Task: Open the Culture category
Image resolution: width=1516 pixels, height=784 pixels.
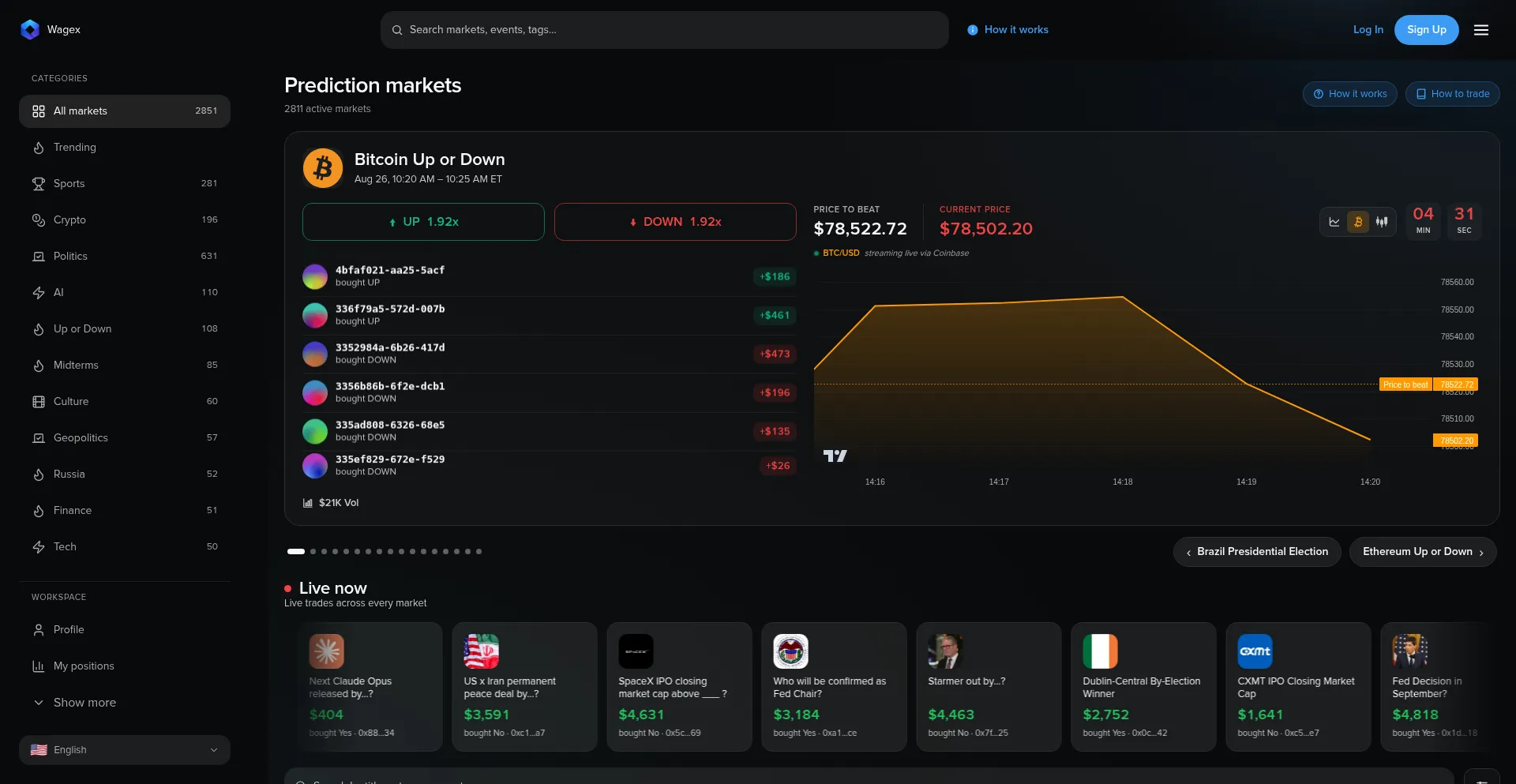Action: (125, 402)
